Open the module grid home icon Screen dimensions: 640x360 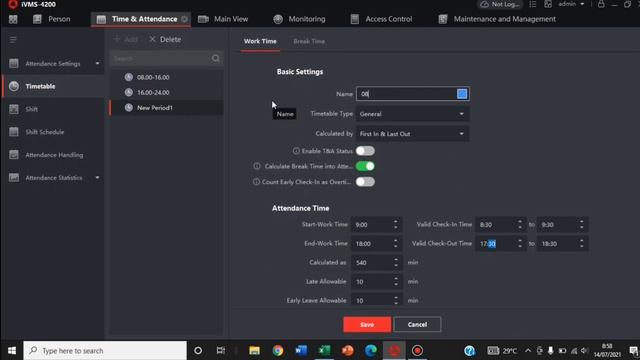tap(13, 19)
